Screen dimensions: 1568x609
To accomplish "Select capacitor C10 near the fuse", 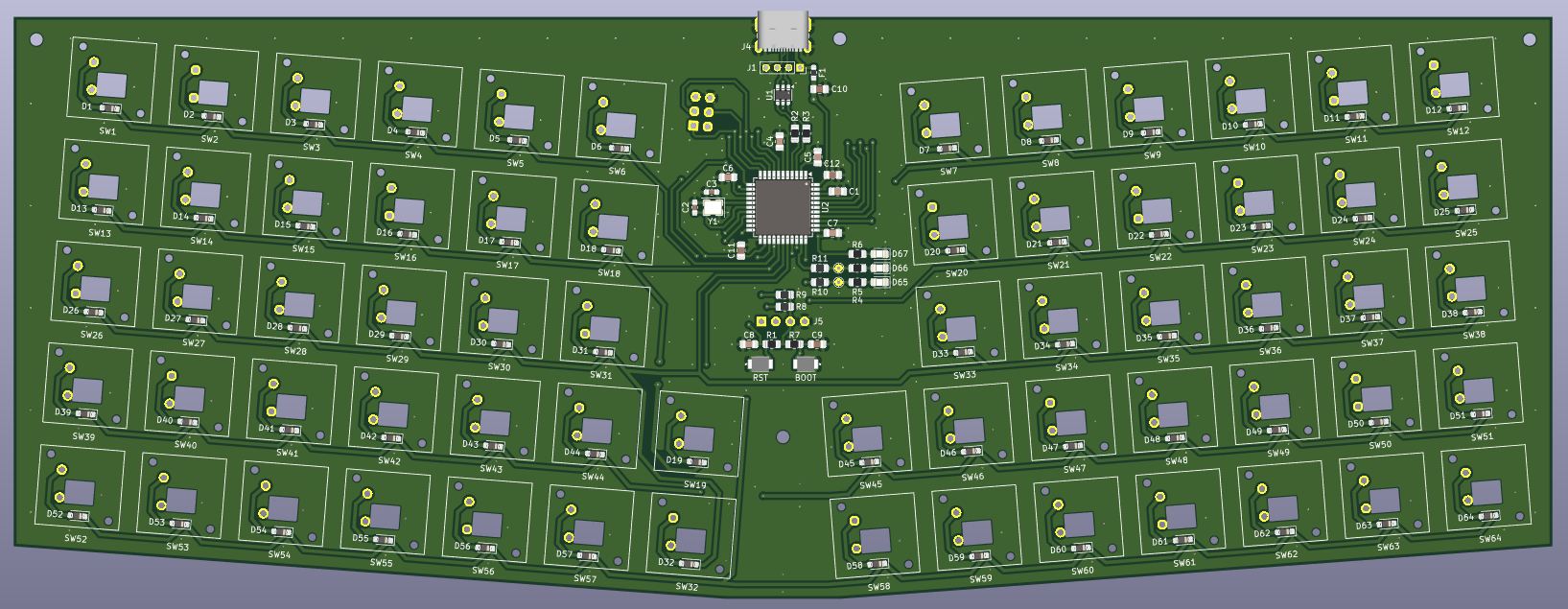I will (x=818, y=89).
